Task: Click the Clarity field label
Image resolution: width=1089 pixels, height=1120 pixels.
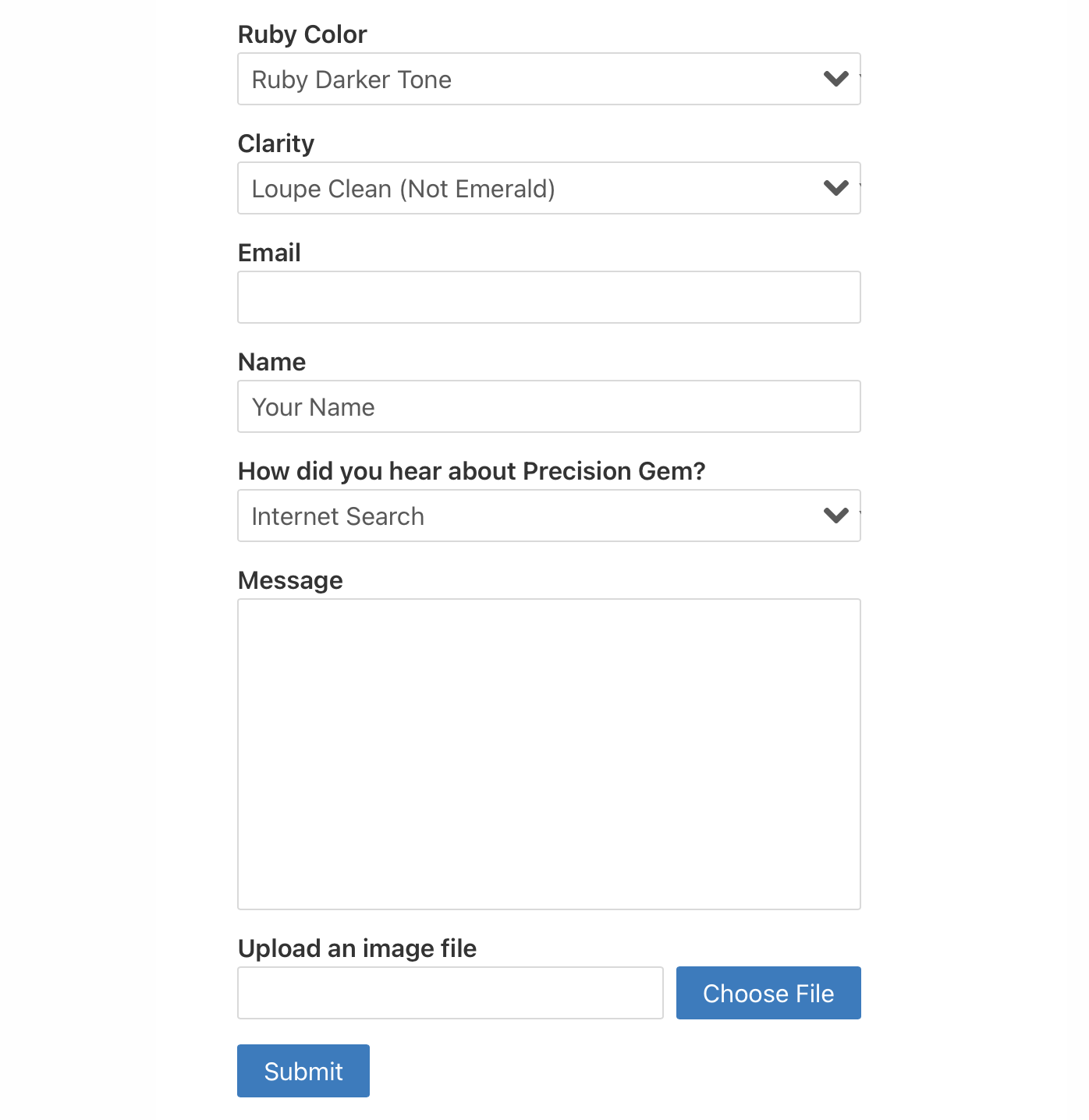Action: pos(275,144)
